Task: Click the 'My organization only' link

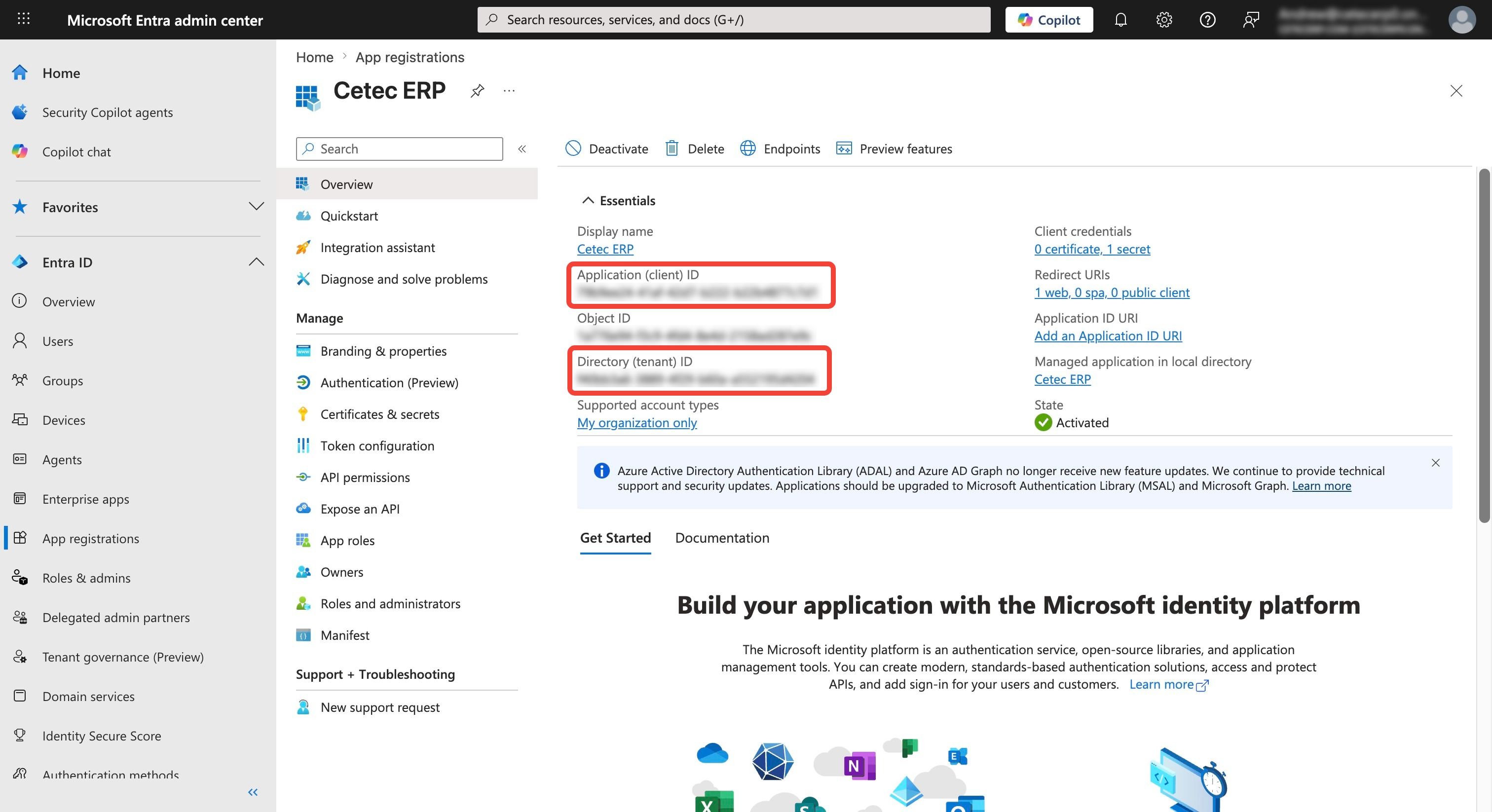Action: (637, 423)
